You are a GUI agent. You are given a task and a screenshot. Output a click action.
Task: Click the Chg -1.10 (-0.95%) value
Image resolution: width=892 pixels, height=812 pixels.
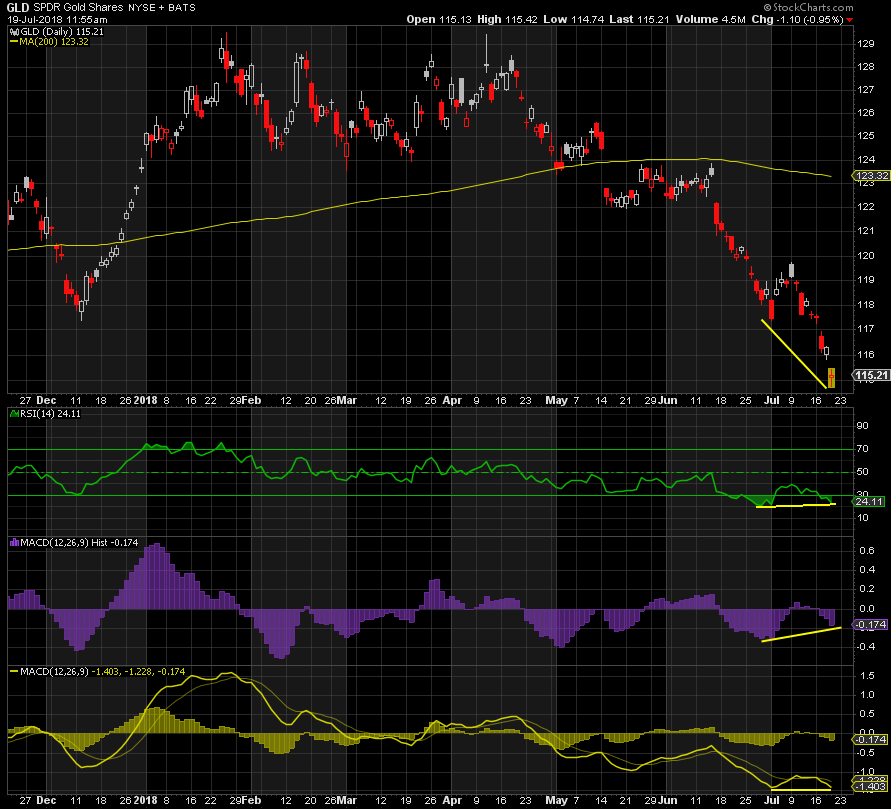point(797,19)
